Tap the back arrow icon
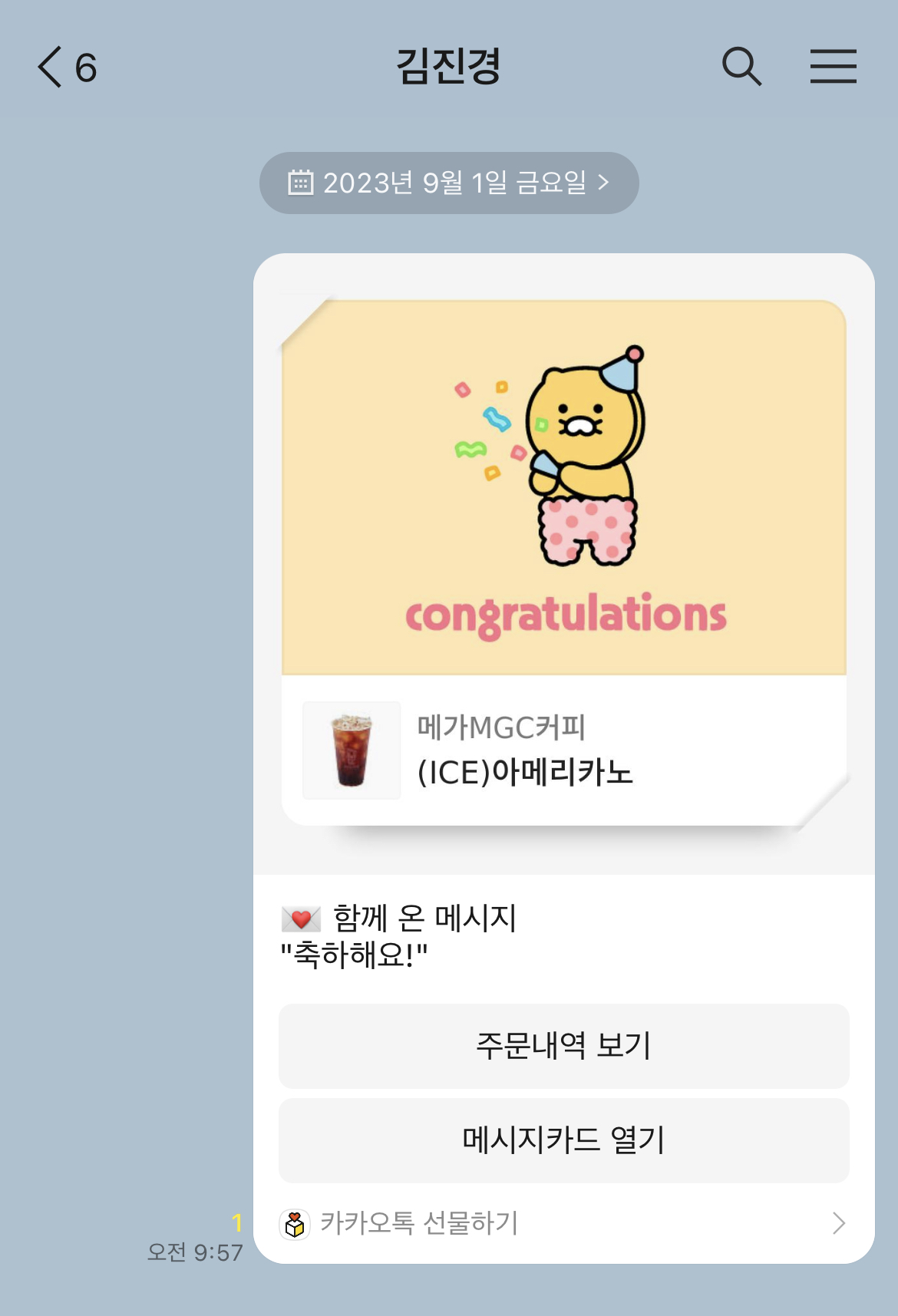 (x=50, y=67)
